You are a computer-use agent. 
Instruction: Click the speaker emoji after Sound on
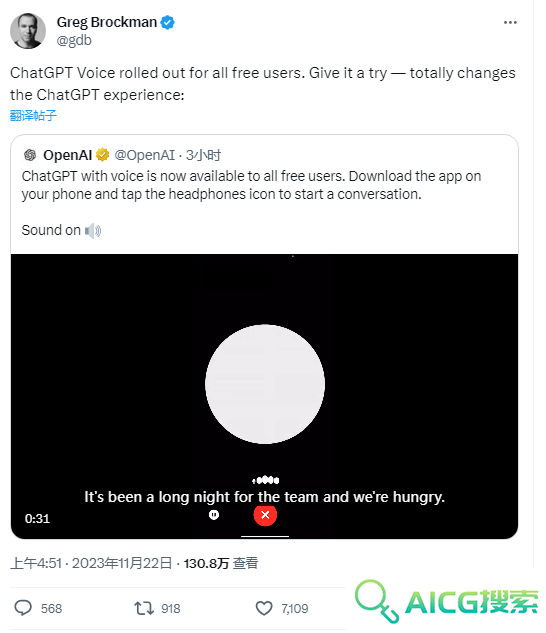click(93, 231)
